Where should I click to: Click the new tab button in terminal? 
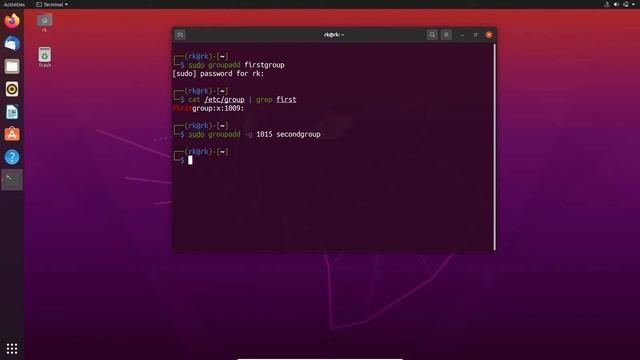tap(180, 35)
